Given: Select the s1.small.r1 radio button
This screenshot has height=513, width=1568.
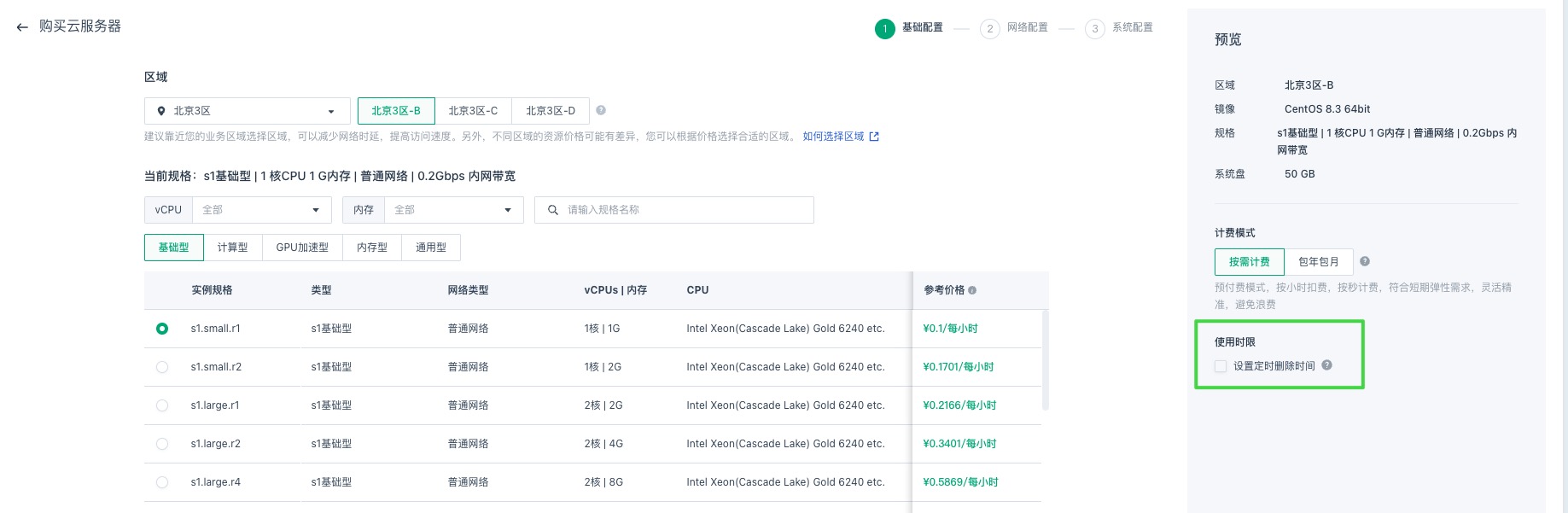Looking at the screenshot, I should pyautogui.click(x=162, y=329).
